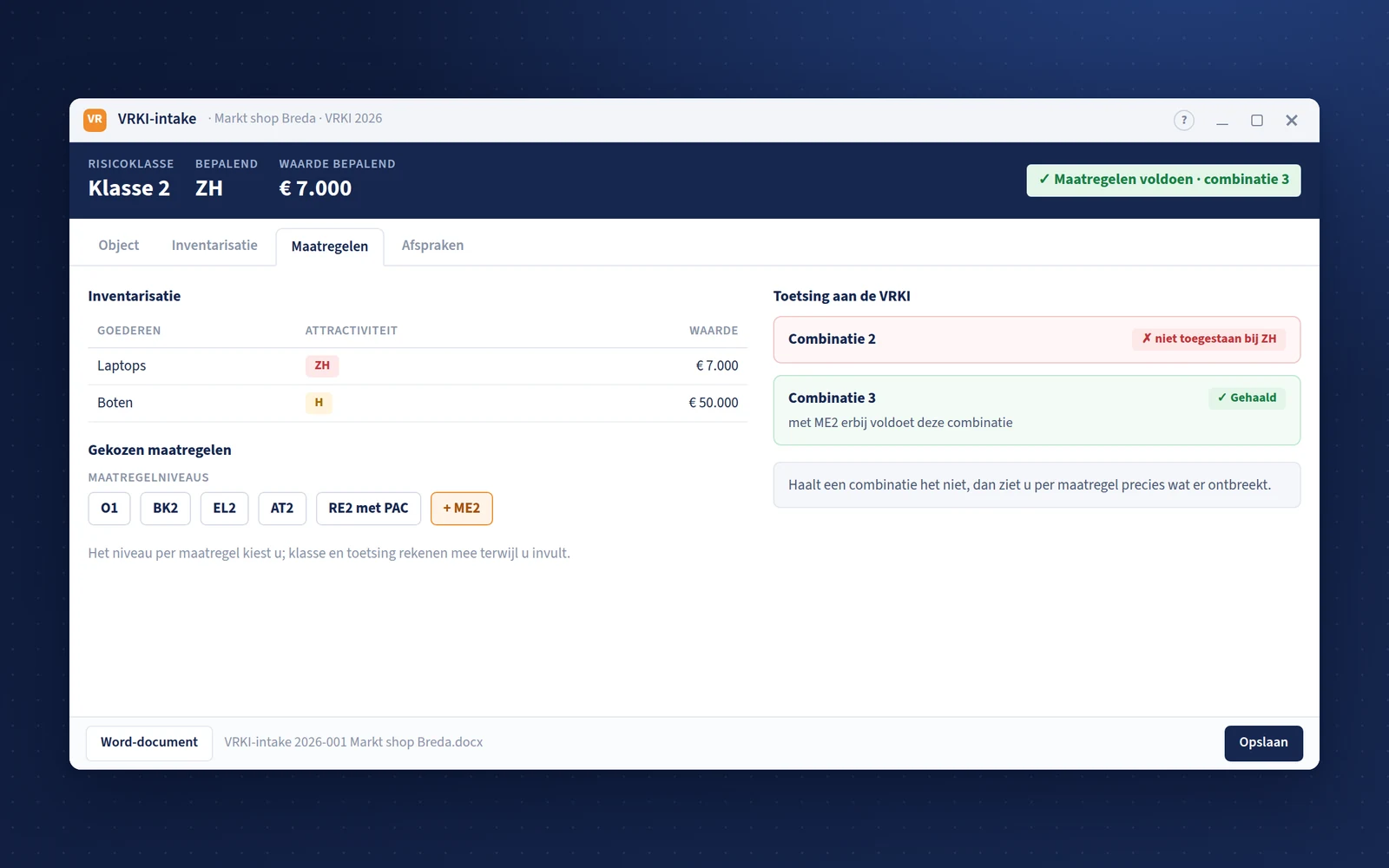Image resolution: width=1389 pixels, height=868 pixels.
Task: Switch to the Object tab
Action: click(119, 246)
